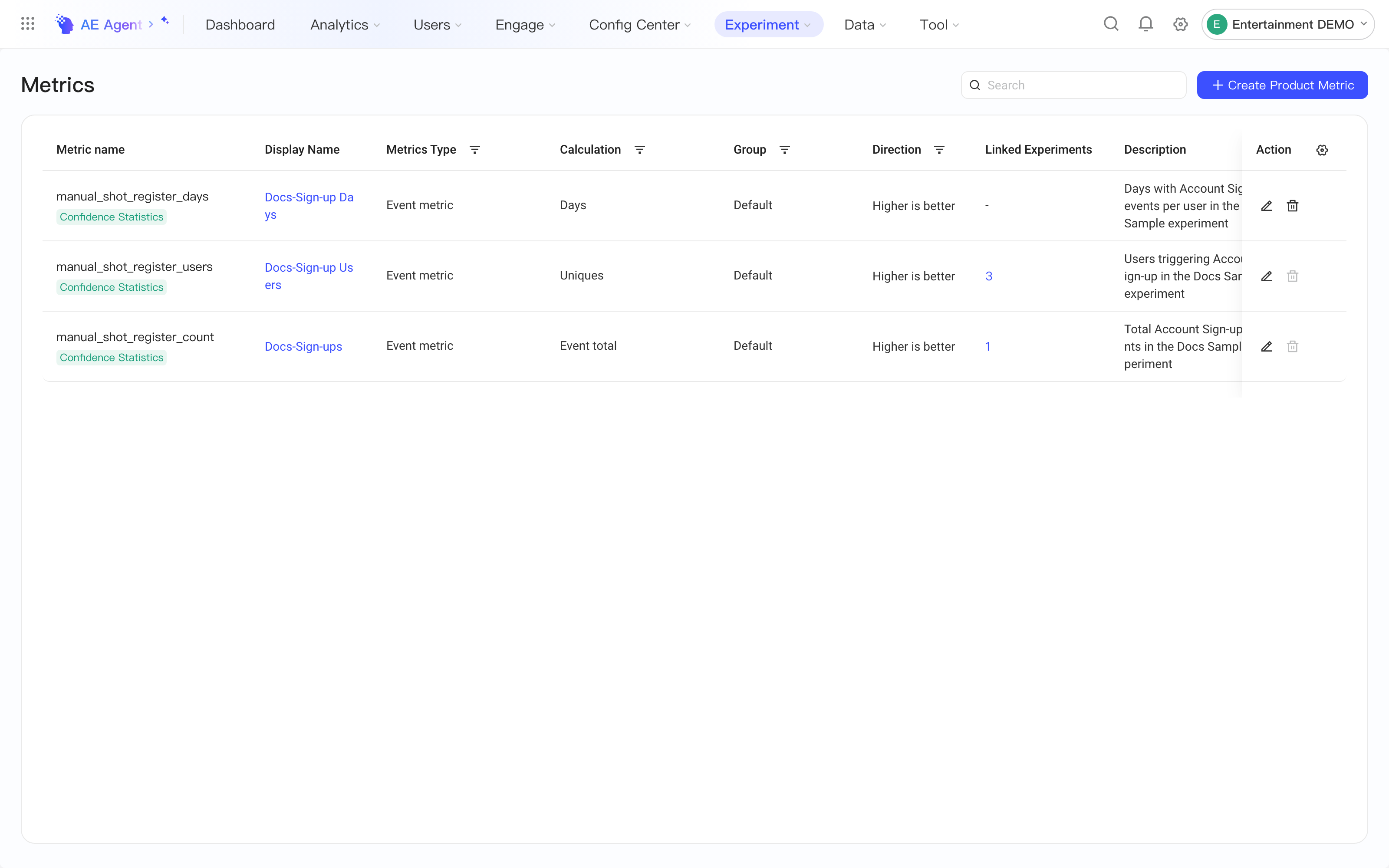Click AE Agent breadcrumb text

coord(111,25)
